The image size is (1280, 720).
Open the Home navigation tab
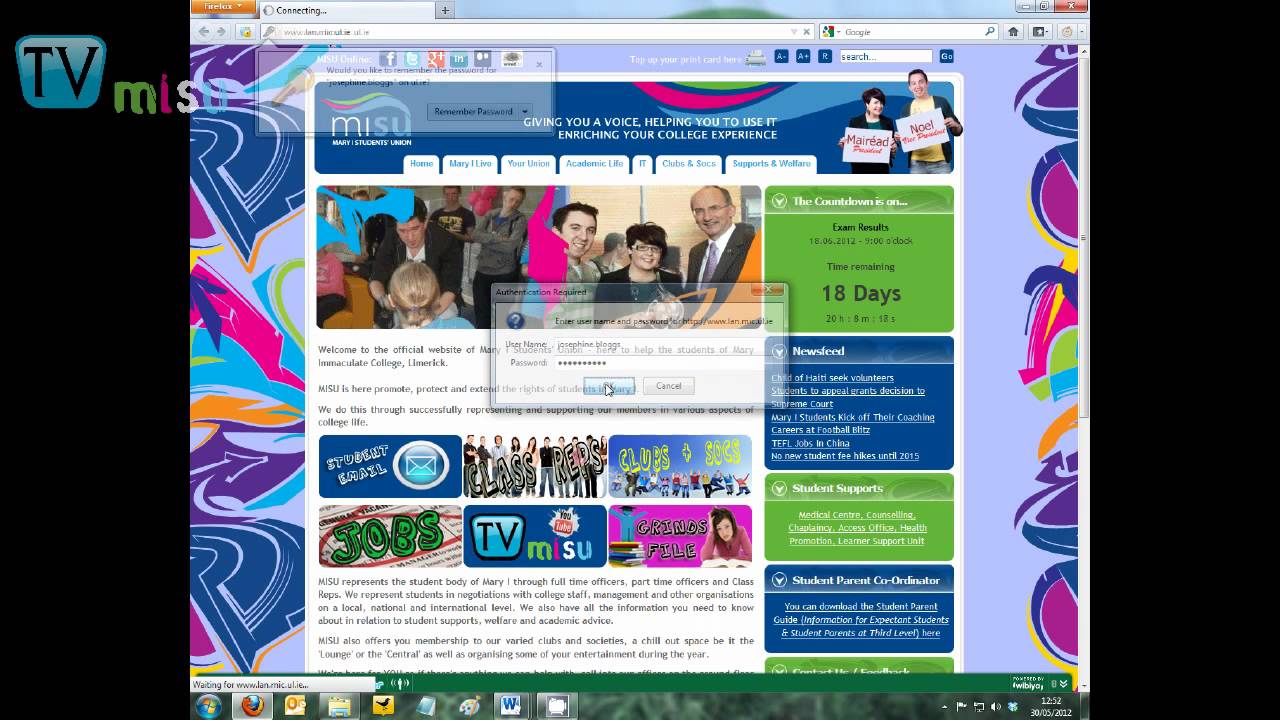(421, 164)
